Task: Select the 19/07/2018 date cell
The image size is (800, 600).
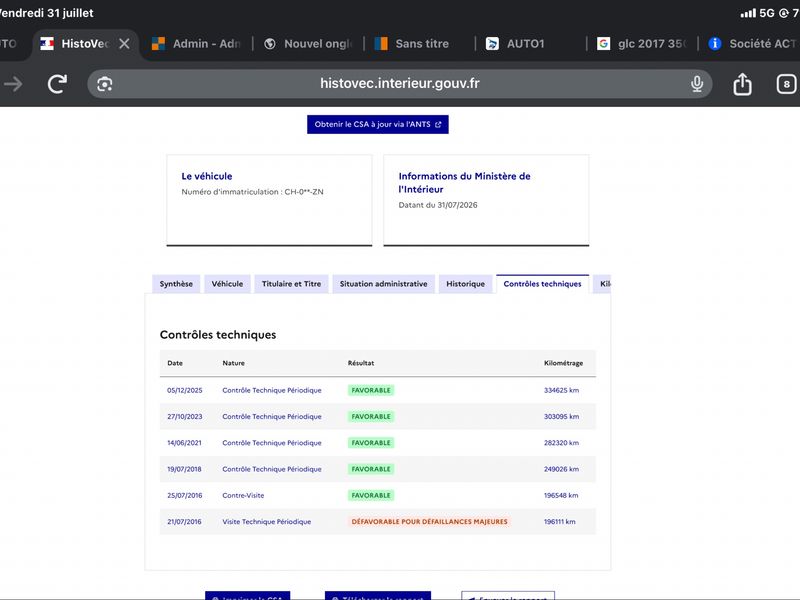Action: (184, 469)
